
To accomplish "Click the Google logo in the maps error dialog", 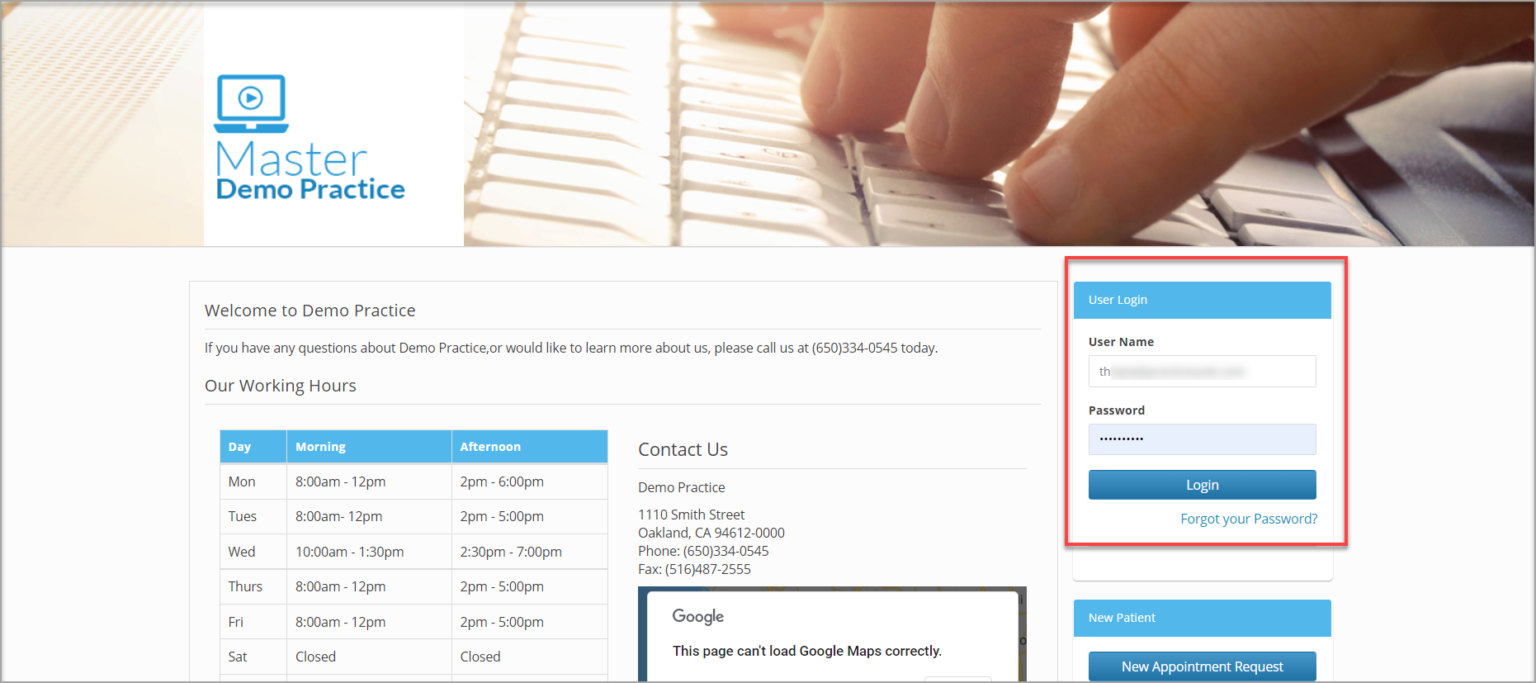I will 696,617.
